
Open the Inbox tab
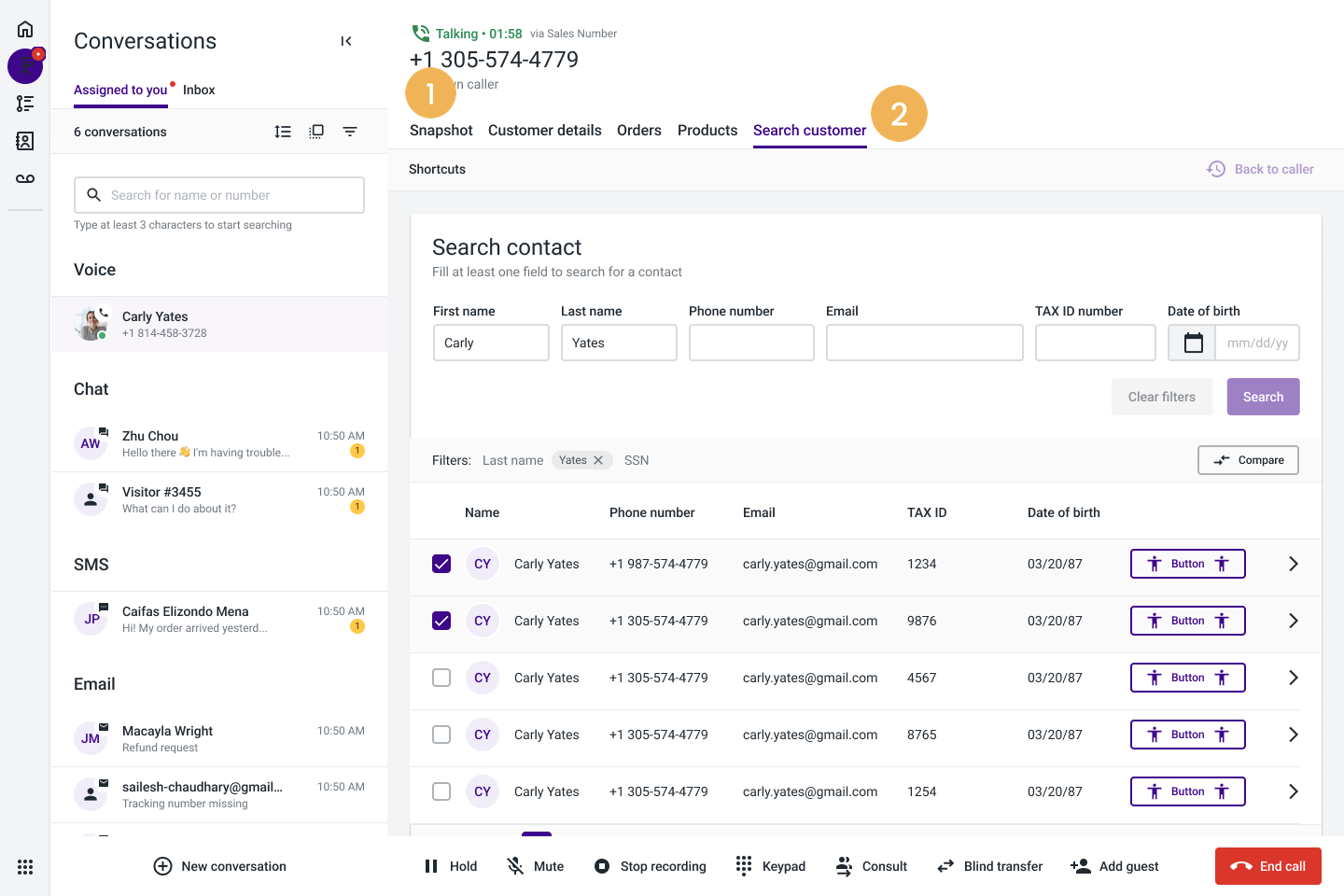[x=199, y=90]
